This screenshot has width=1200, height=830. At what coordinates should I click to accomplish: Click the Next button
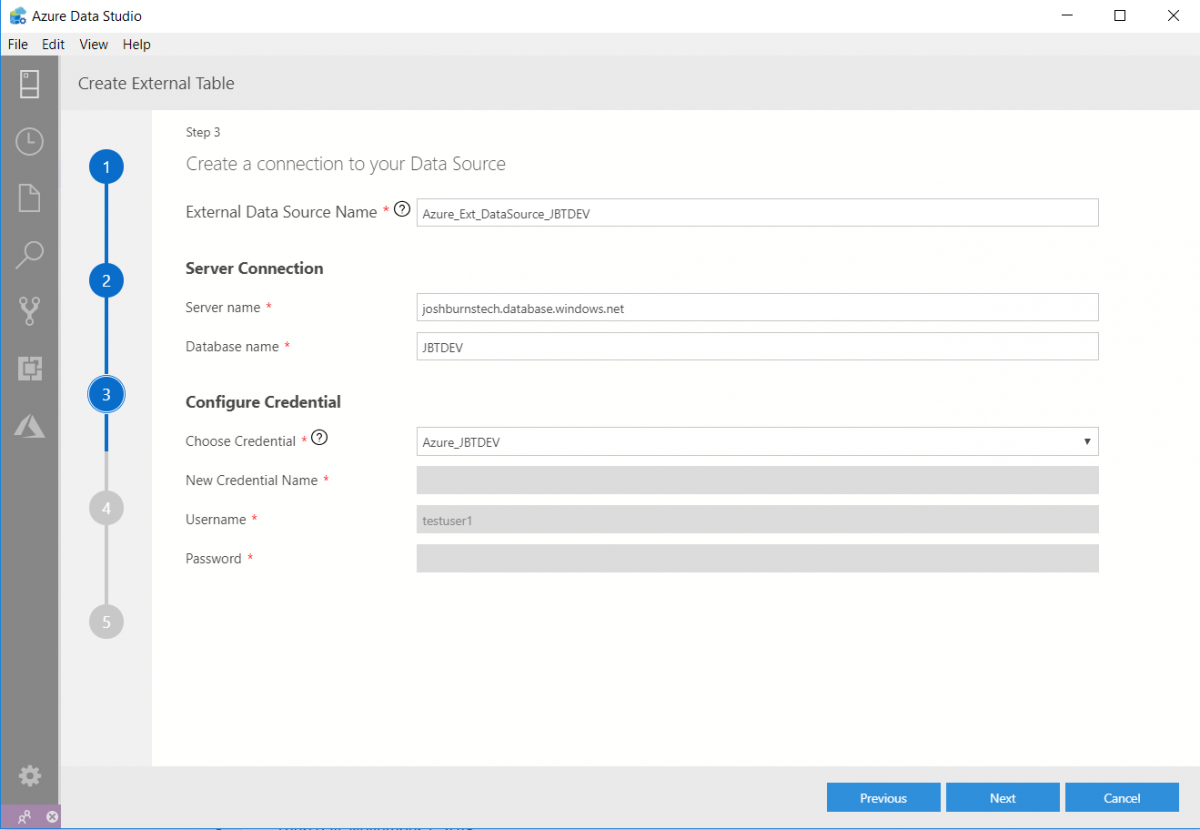point(1003,798)
